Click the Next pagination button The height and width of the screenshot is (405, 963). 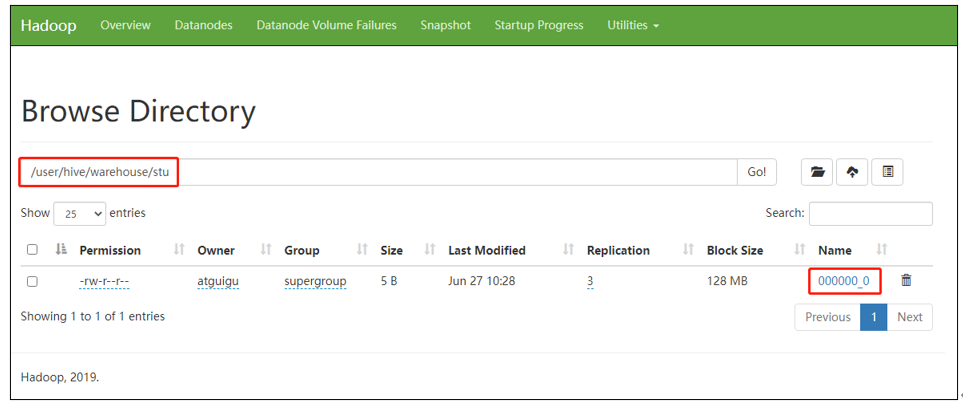click(909, 317)
